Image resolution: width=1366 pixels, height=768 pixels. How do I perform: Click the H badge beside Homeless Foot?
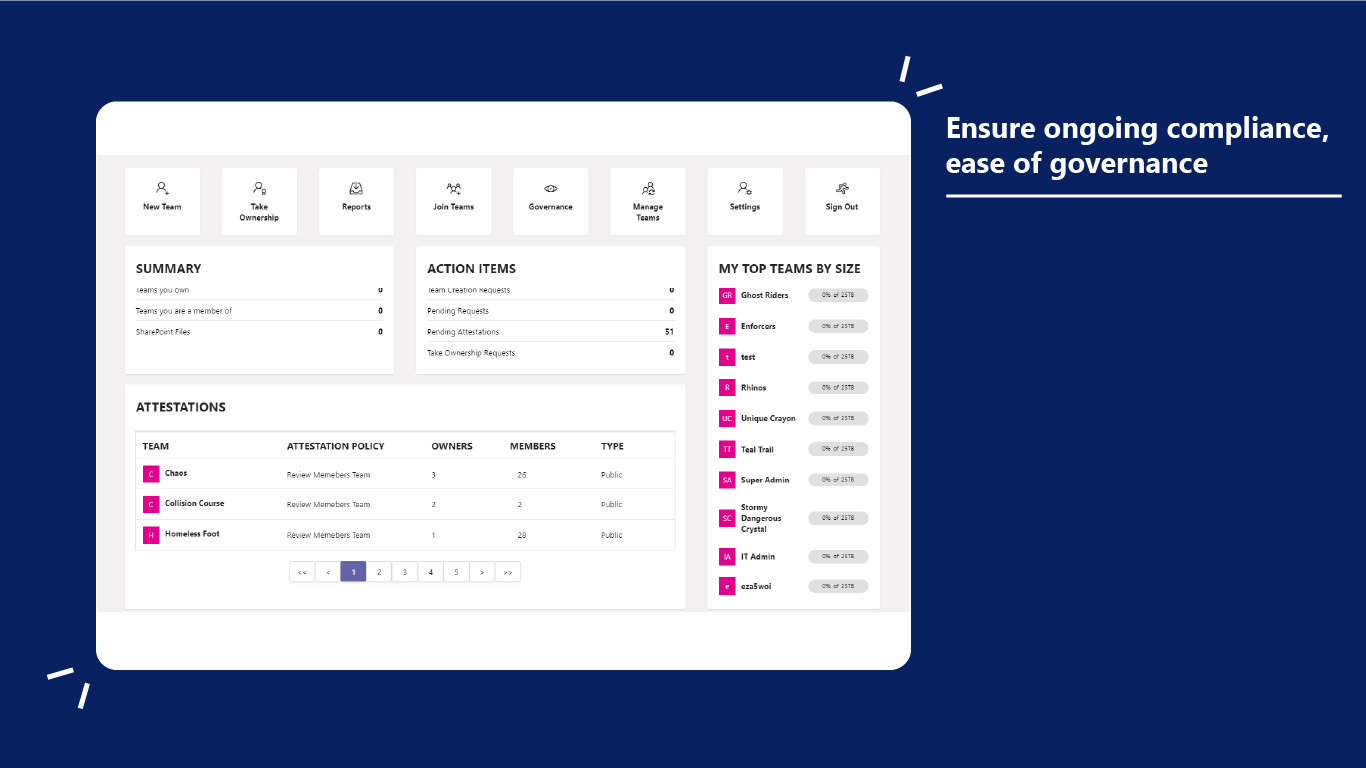pyautogui.click(x=151, y=535)
